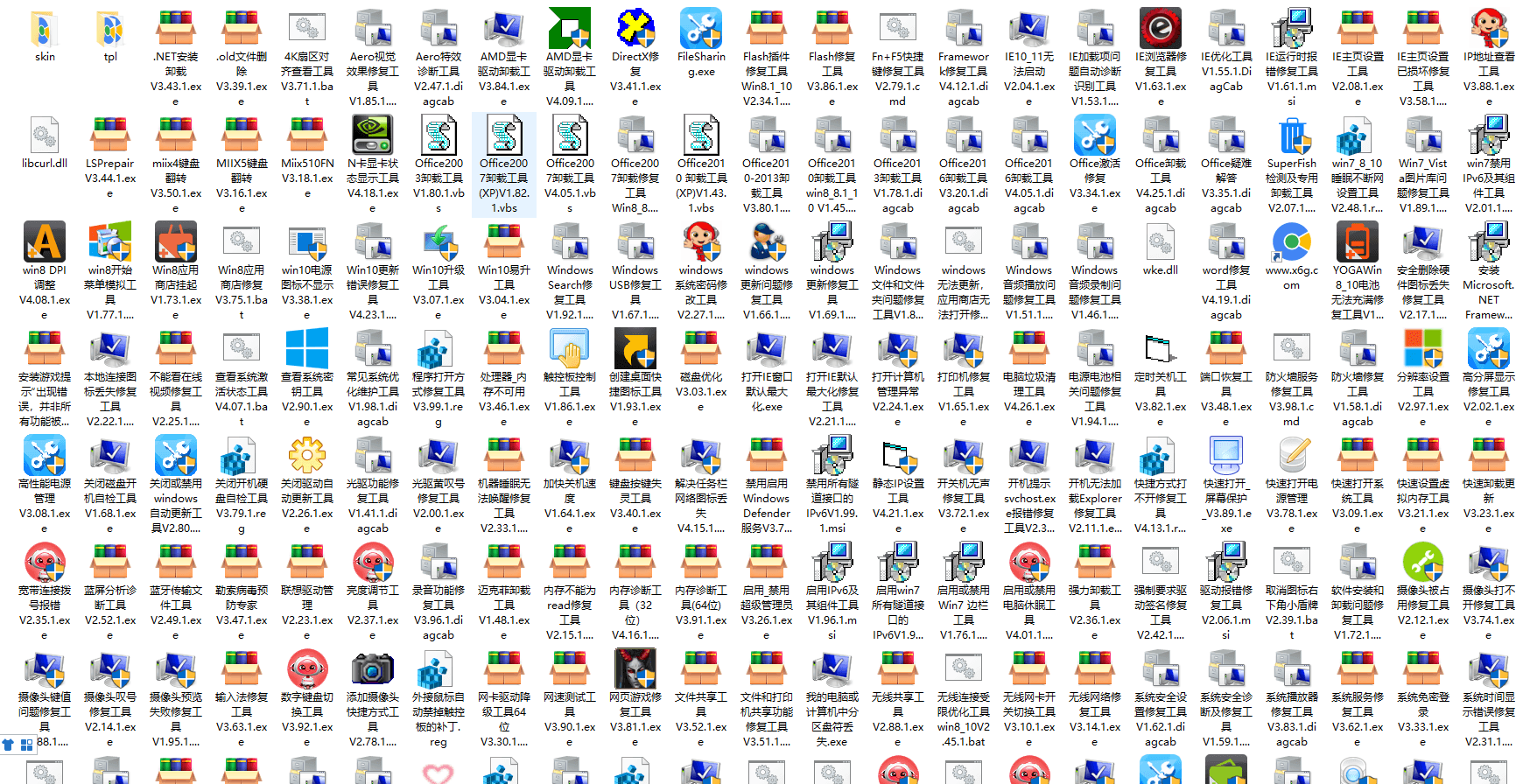Click the grid view button in floating toolbar

click(26, 745)
